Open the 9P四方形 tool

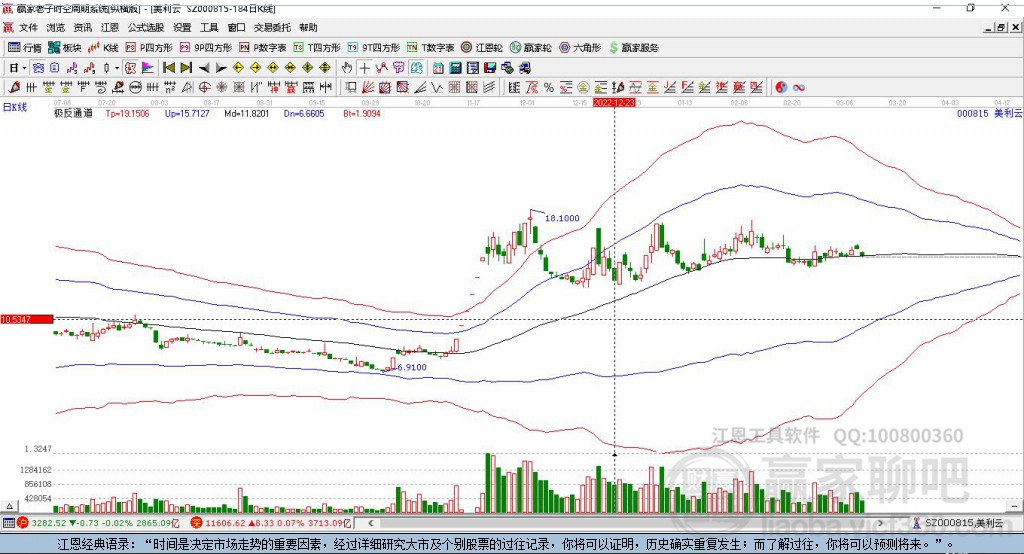pos(206,48)
